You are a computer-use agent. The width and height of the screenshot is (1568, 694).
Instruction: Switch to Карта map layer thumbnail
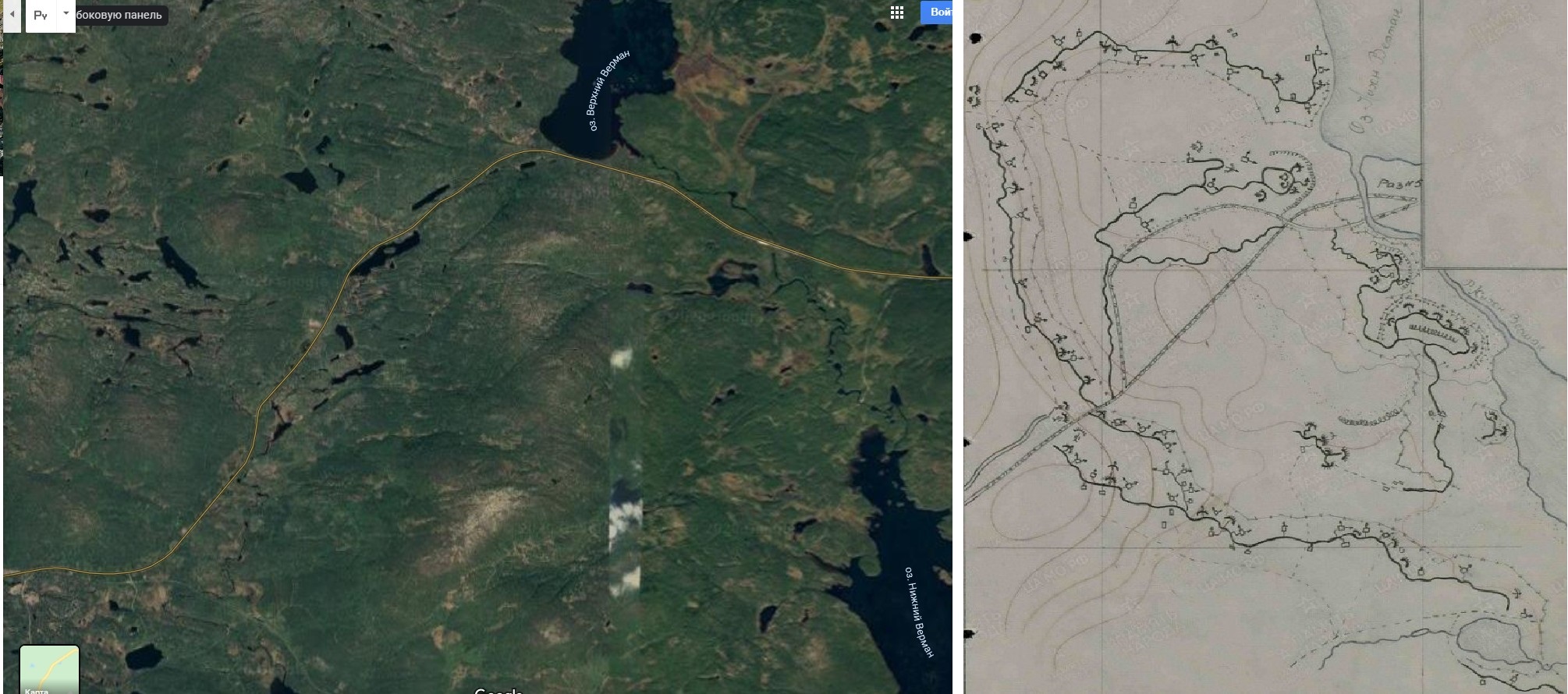point(49,669)
